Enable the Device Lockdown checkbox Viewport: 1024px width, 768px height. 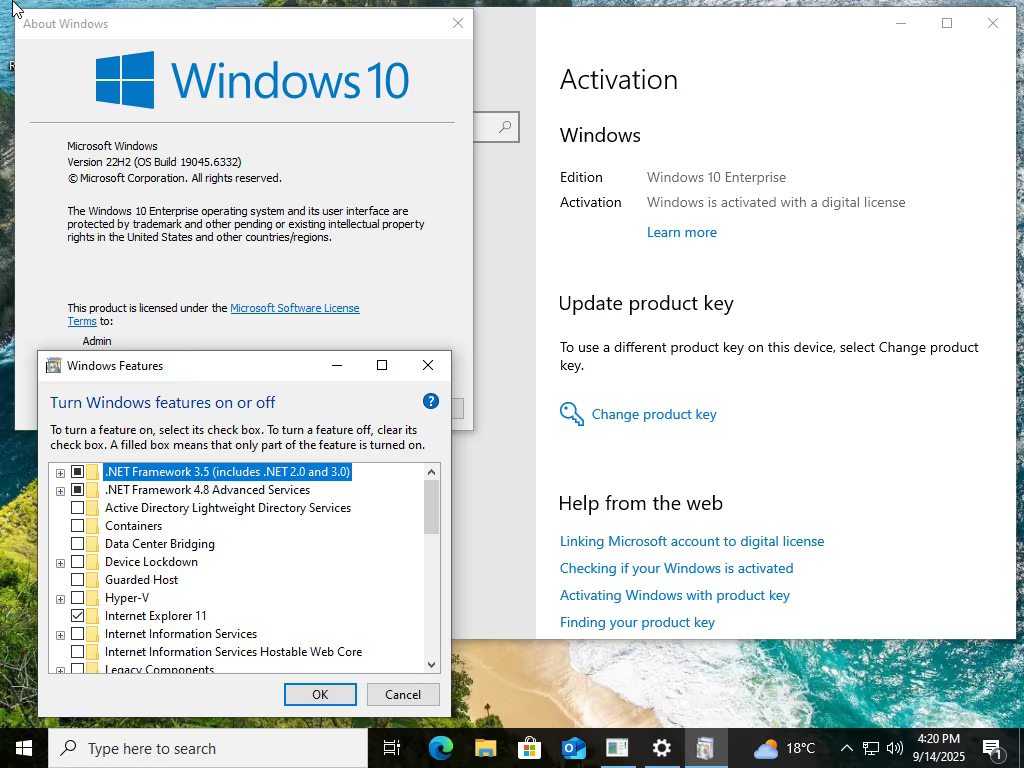click(x=77, y=562)
